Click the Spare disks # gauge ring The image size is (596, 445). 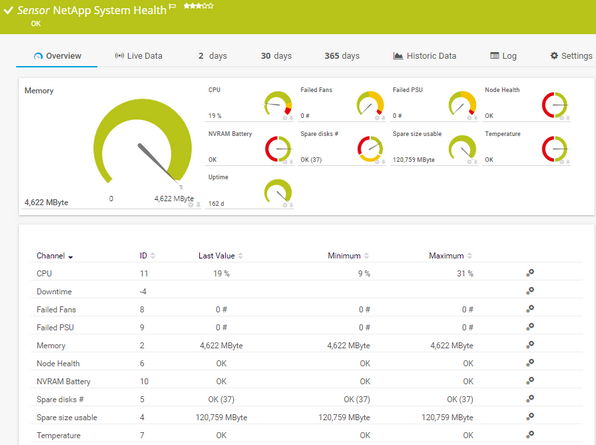370,149
